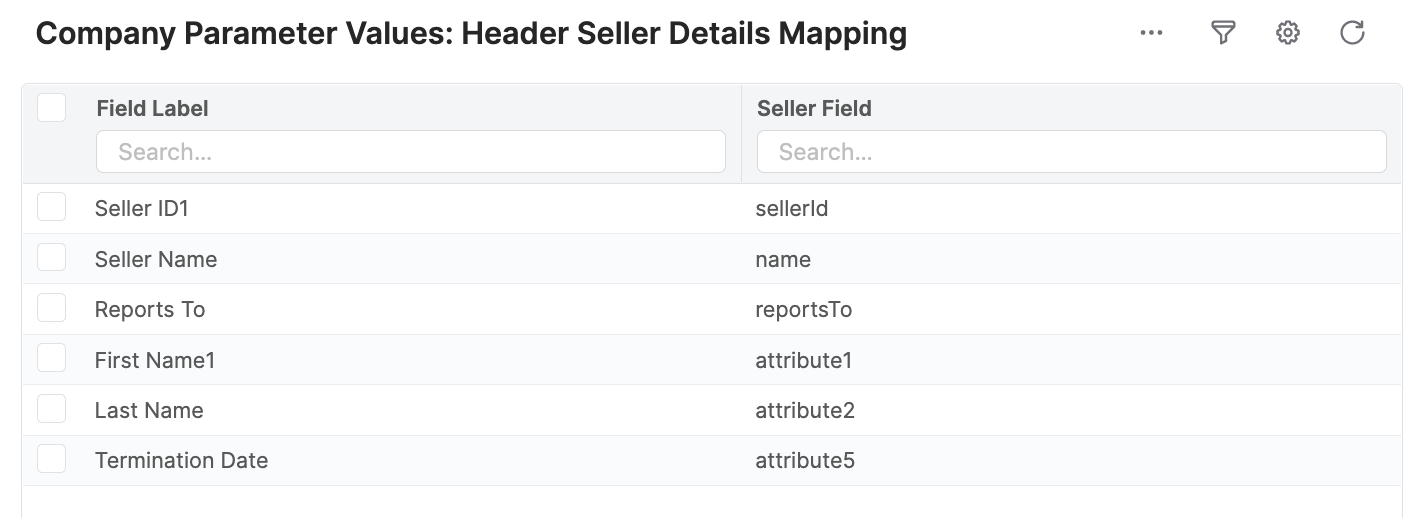This screenshot has width=1420, height=518.
Task: Check the Last Name row checkbox
Action: (x=52, y=408)
